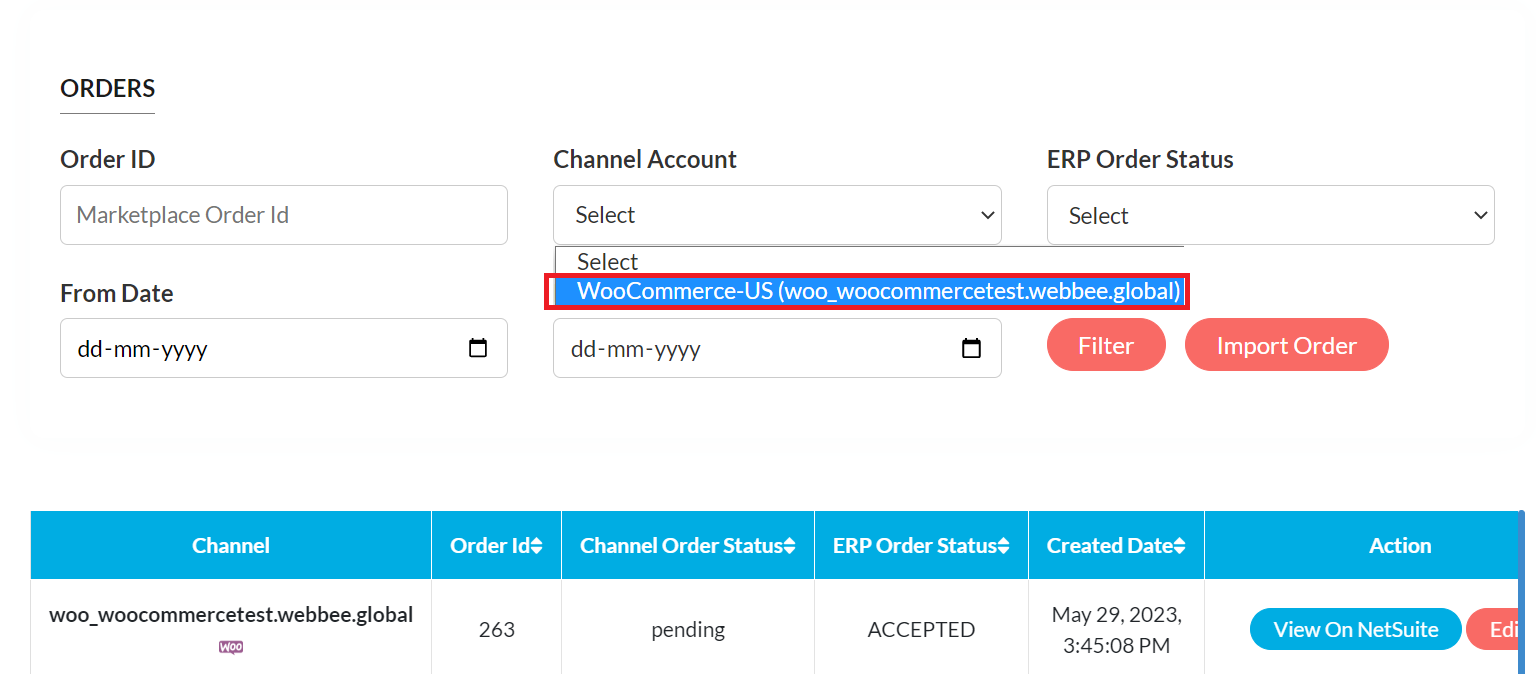This screenshot has width=1536, height=674.
Task: Click the Channel column header
Action: pyautogui.click(x=231, y=546)
